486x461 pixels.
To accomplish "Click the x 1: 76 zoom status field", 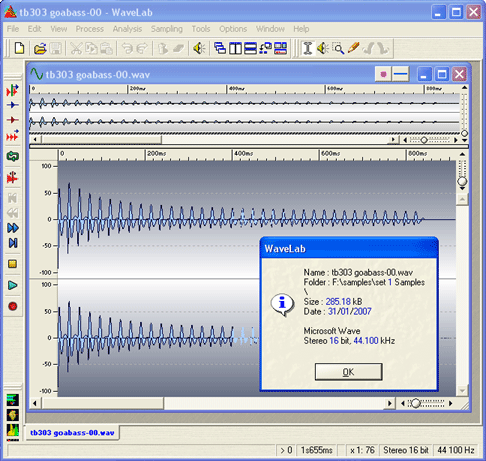I will [362, 450].
